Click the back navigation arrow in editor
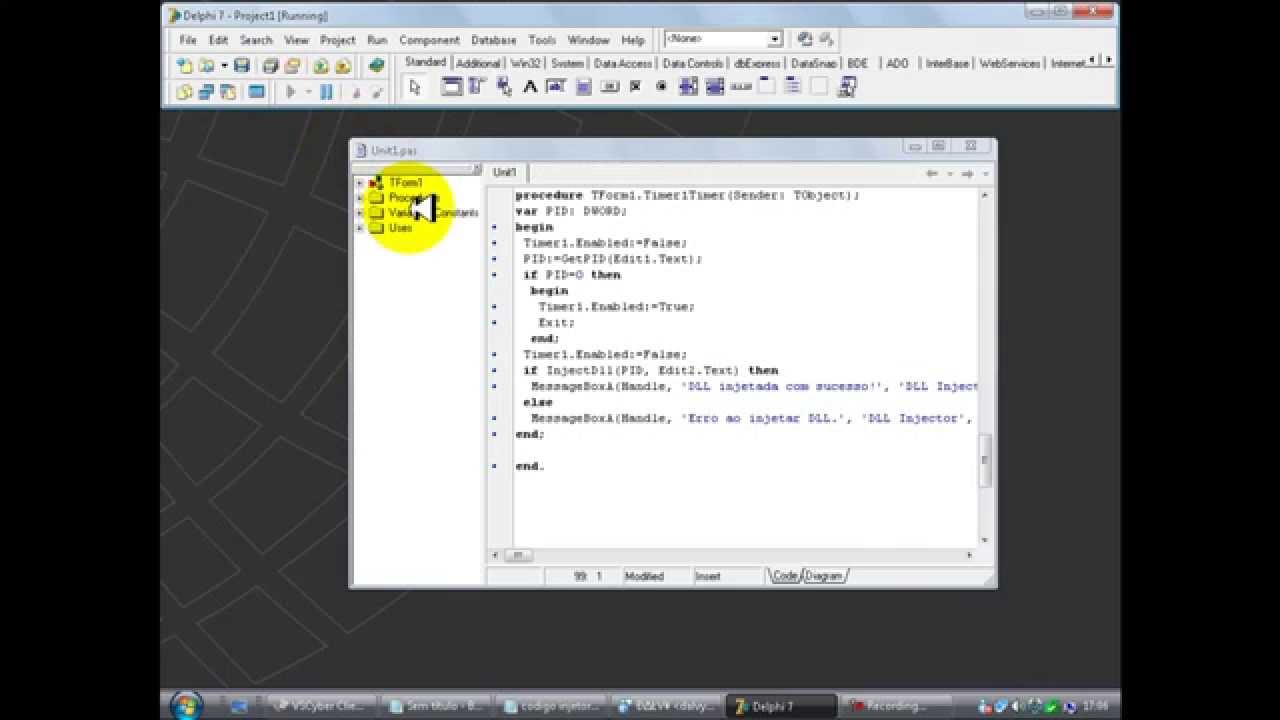The image size is (1280, 720). (x=932, y=174)
